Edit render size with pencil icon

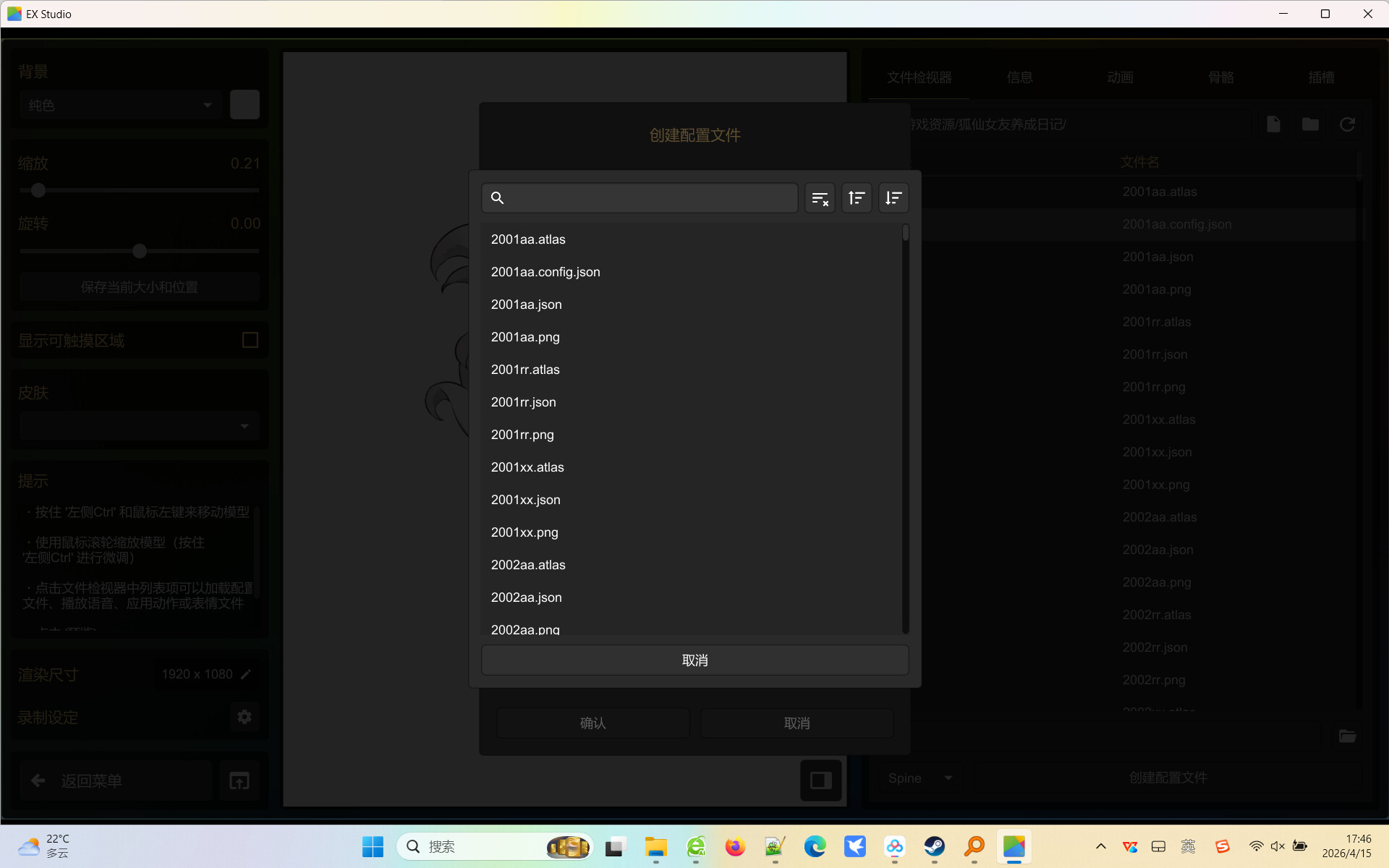[246, 674]
